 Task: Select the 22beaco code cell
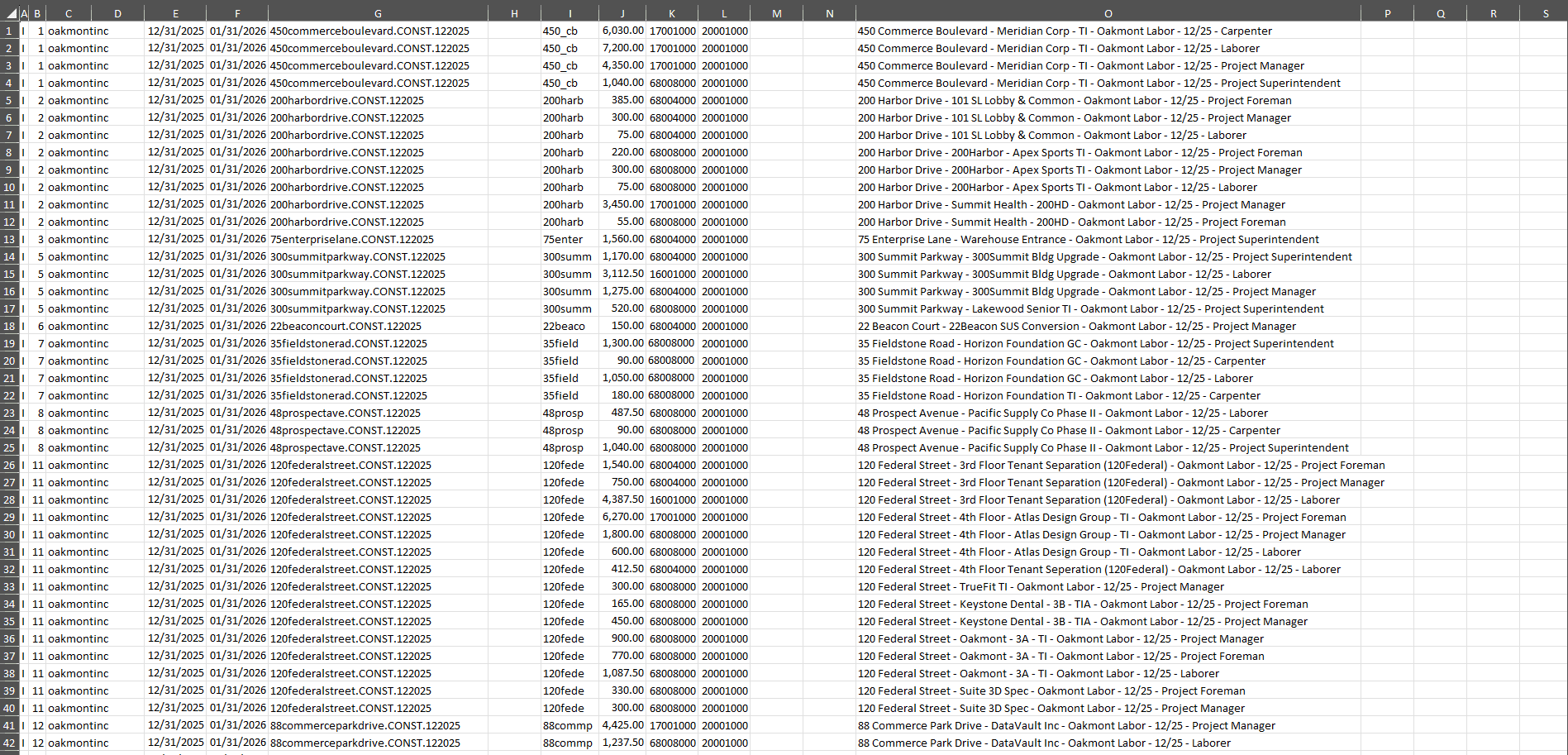click(570, 326)
